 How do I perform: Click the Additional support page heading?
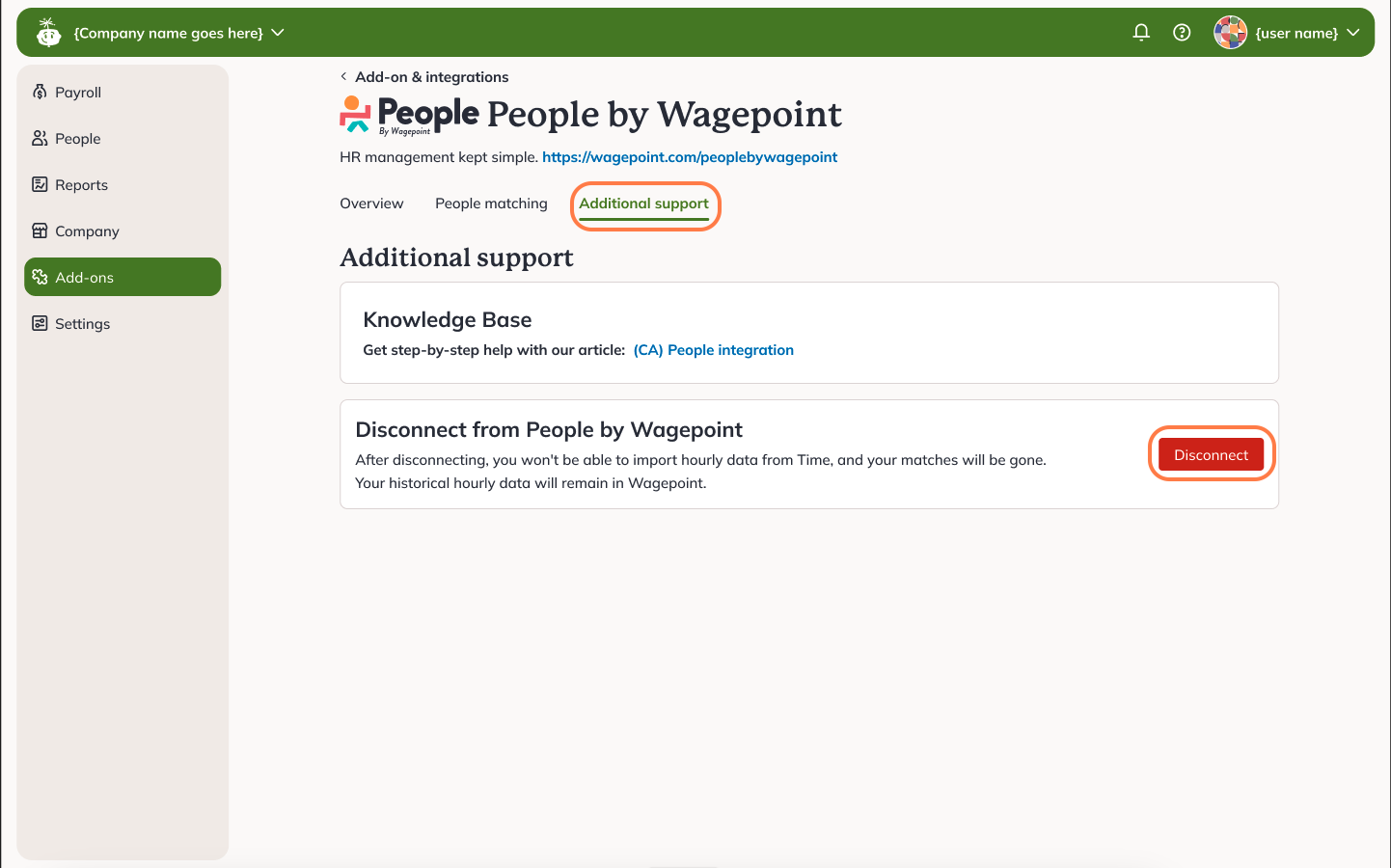point(456,258)
